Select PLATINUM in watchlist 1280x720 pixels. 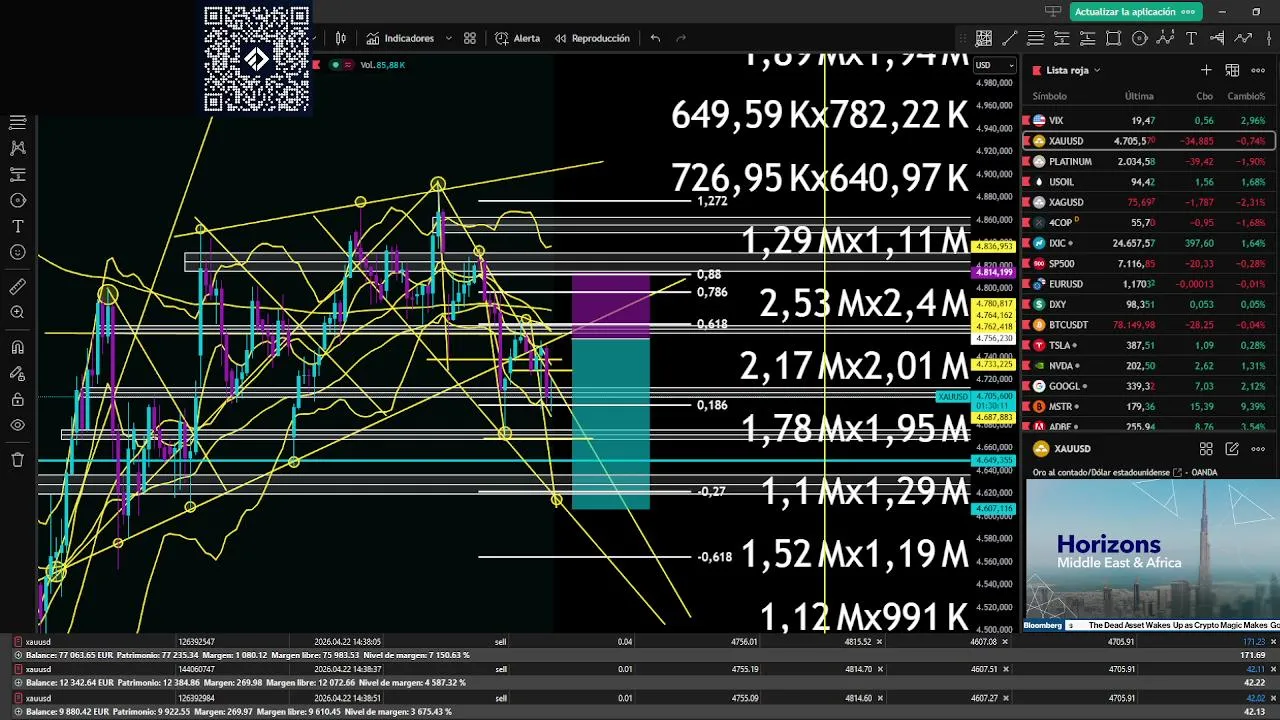pyautogui.click(x=1148, y=161)
